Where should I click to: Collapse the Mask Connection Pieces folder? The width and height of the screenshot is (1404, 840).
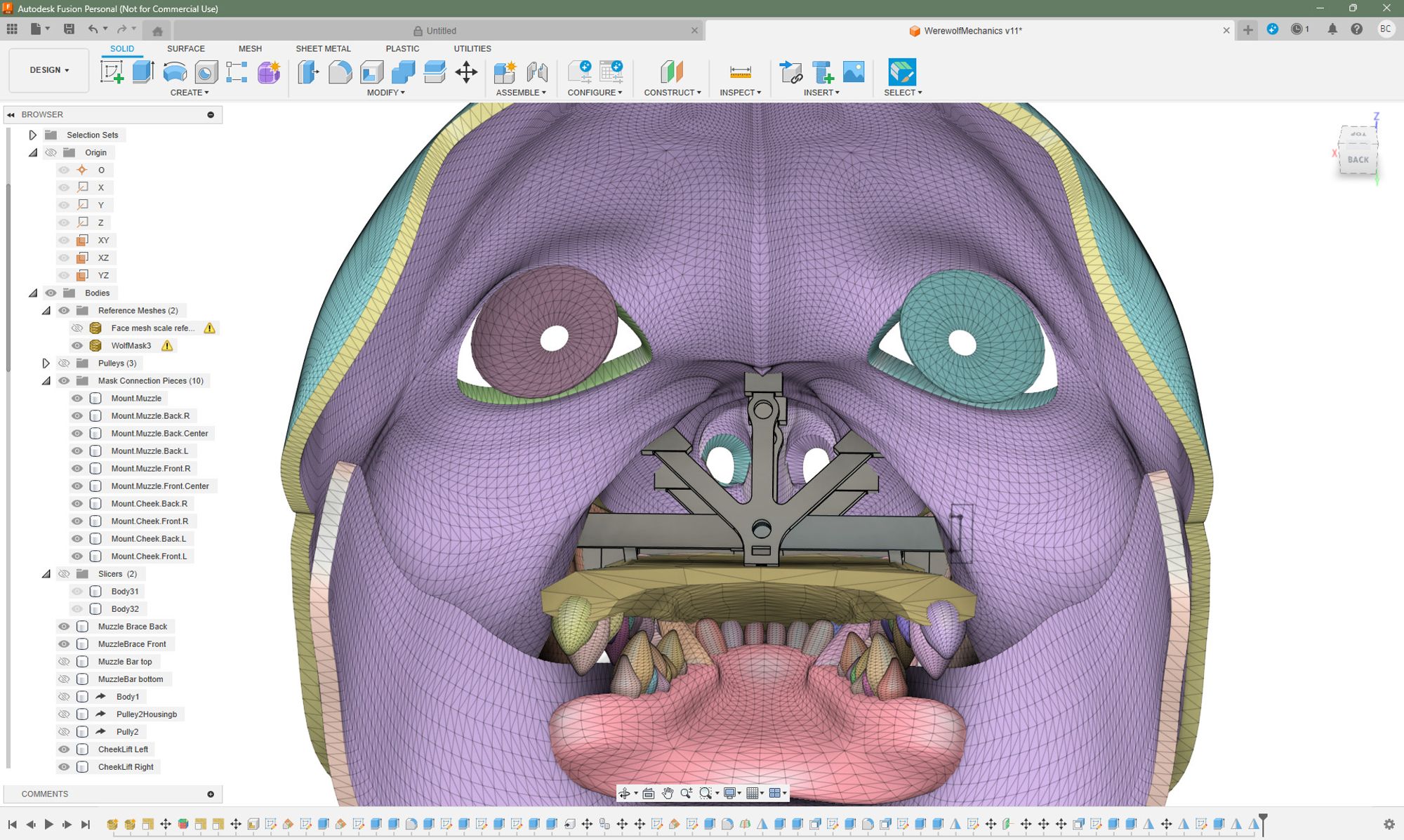point(46,380)
